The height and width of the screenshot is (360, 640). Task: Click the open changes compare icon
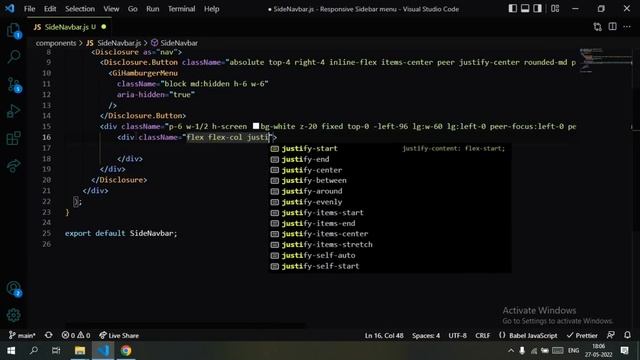[x=598, y=27]
